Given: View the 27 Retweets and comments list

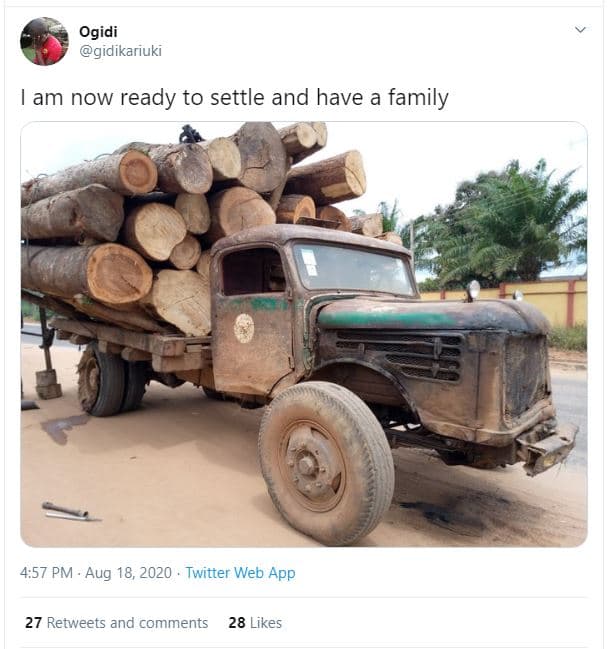Looking at the screenshot, I should point(116,622).
